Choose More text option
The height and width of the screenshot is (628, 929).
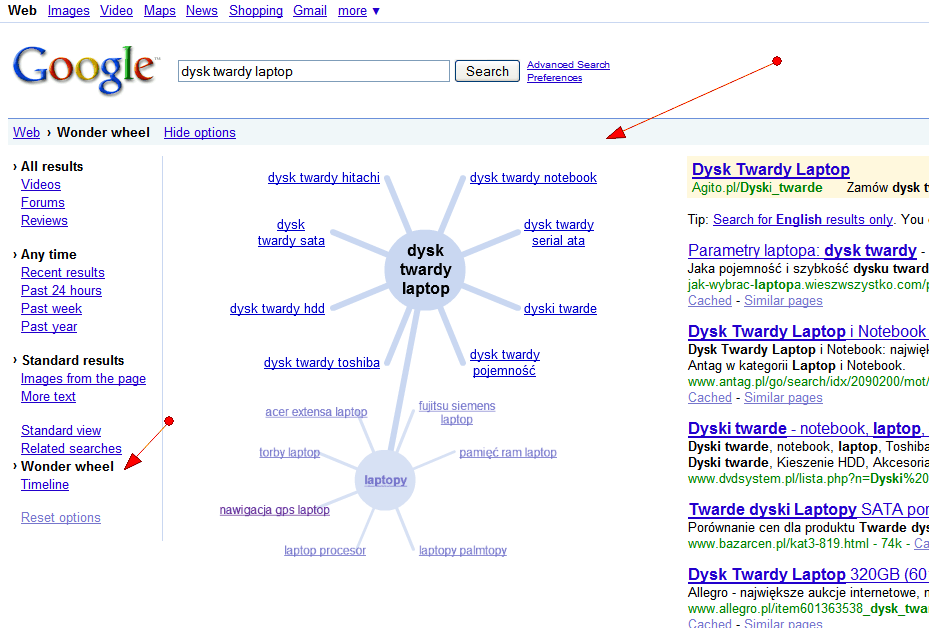click(x=49, y=396)
